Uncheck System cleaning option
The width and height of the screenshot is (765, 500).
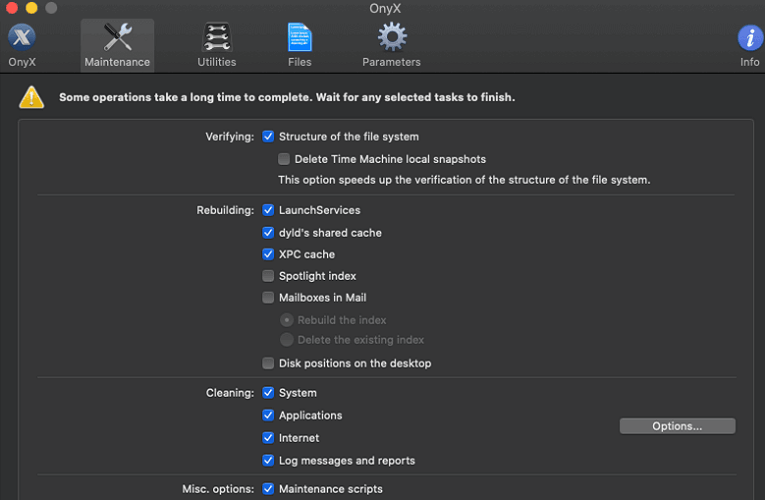point(268,392)
